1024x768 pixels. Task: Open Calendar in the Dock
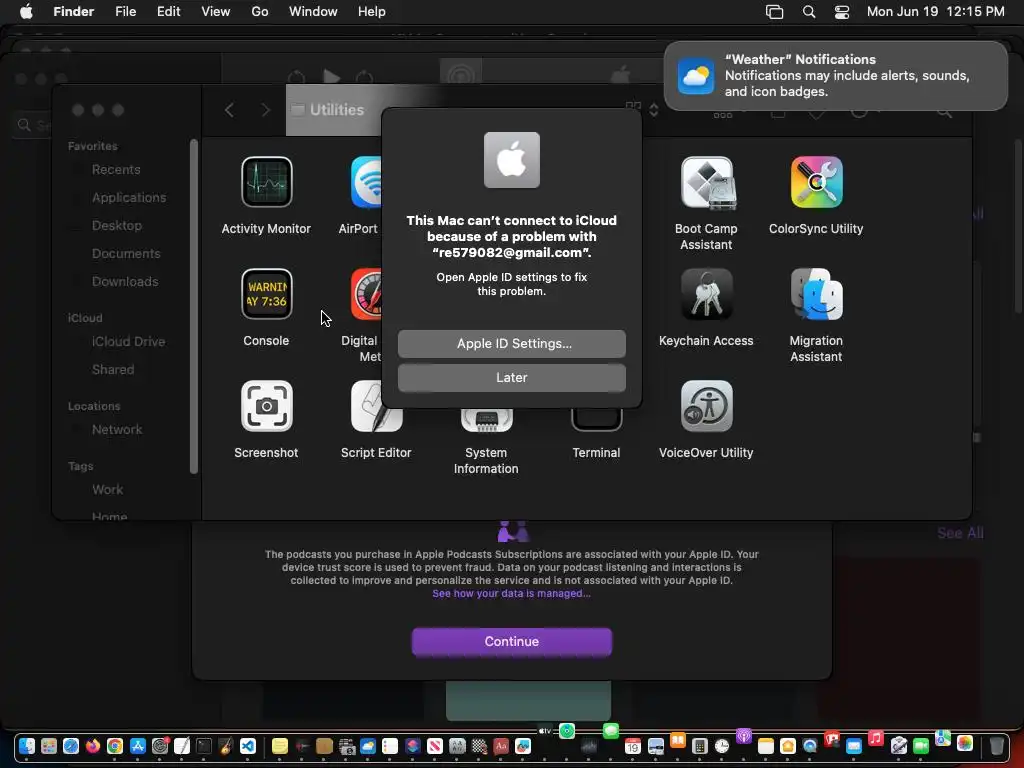coord(633,746)
